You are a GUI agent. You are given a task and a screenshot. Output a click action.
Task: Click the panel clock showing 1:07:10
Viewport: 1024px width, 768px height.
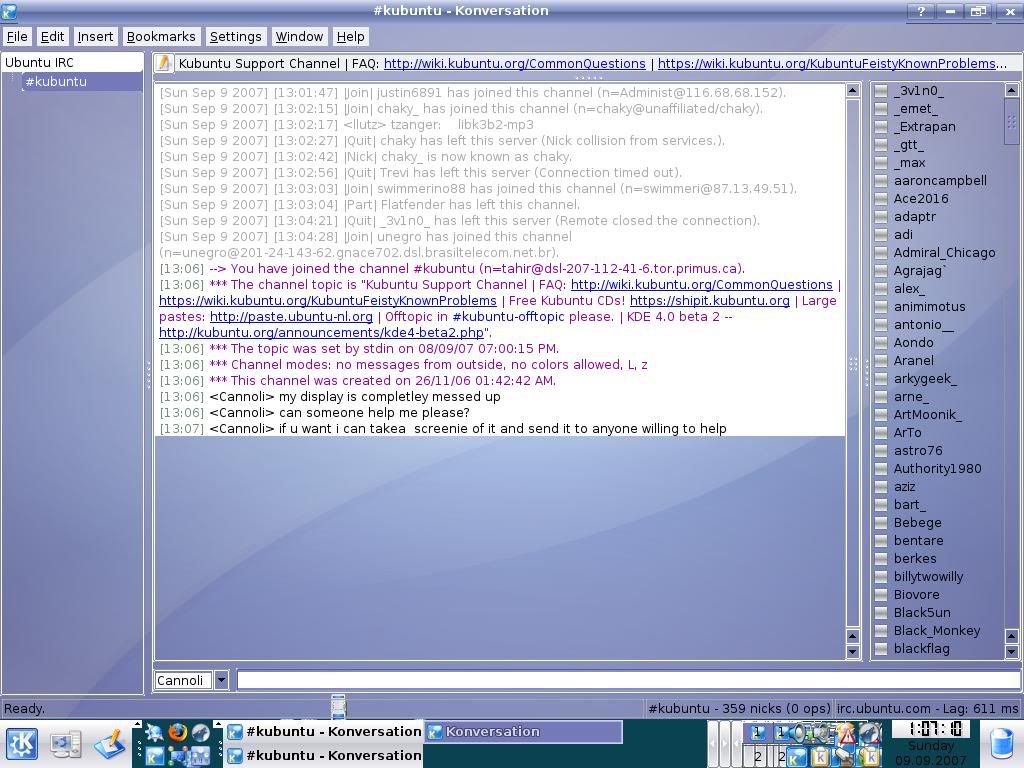(x=931, y=729)
